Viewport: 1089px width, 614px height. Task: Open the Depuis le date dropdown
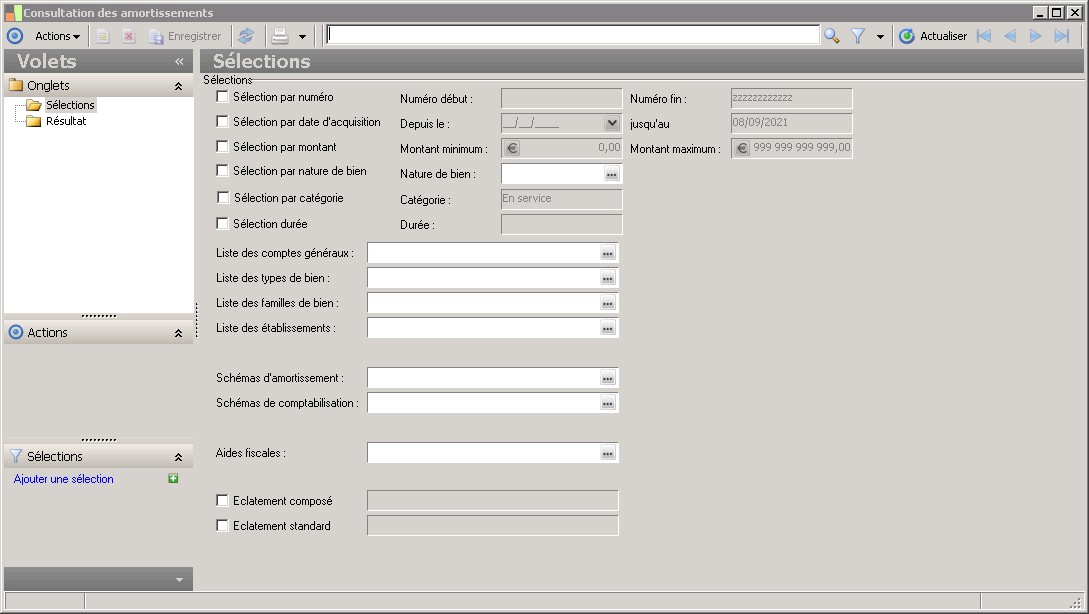pyautogui.click(x=612, y=124)
